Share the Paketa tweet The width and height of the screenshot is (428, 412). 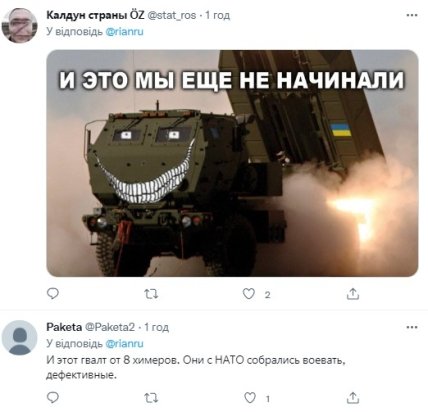point(353,398)
